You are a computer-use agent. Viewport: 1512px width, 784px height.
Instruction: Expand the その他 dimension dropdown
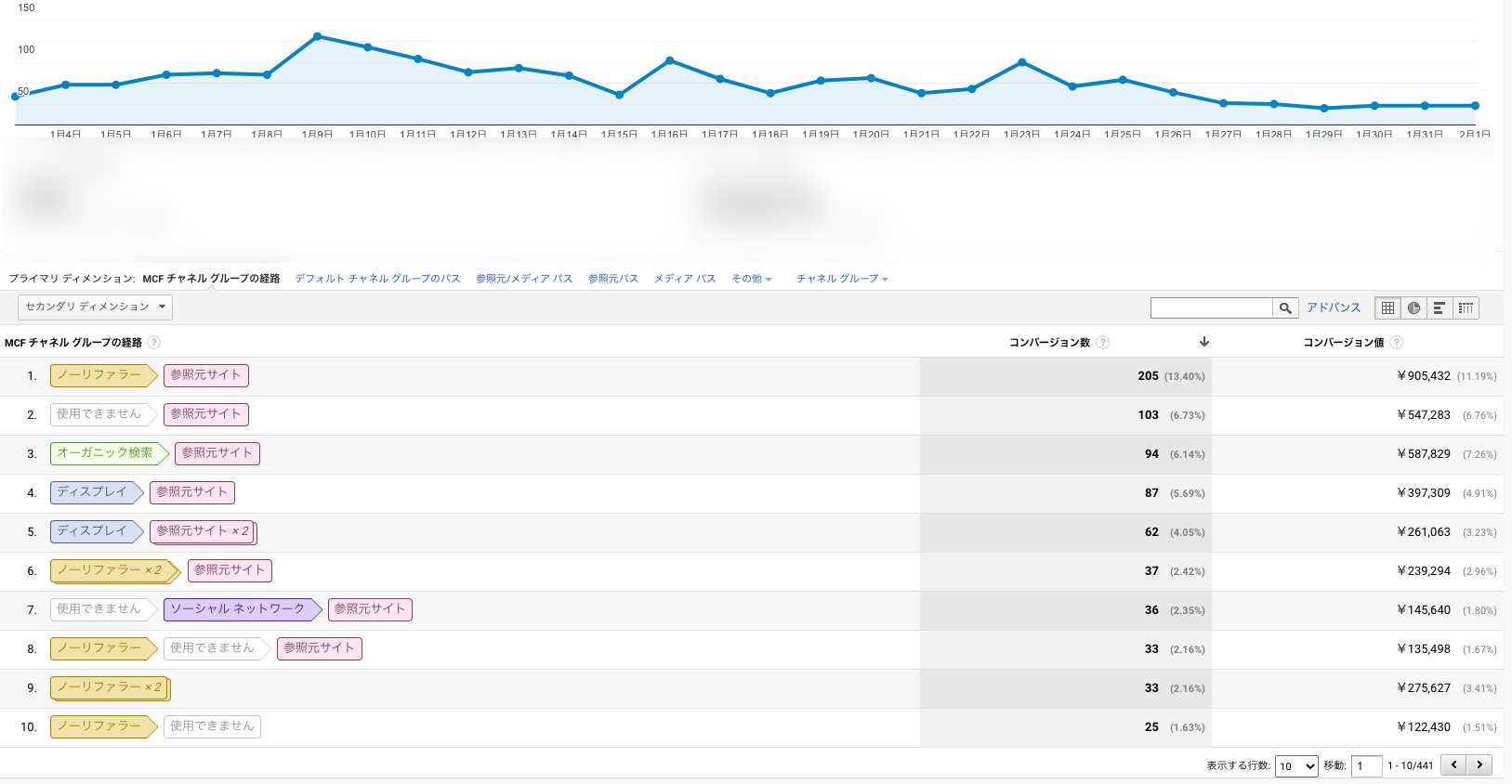(751, 279)
